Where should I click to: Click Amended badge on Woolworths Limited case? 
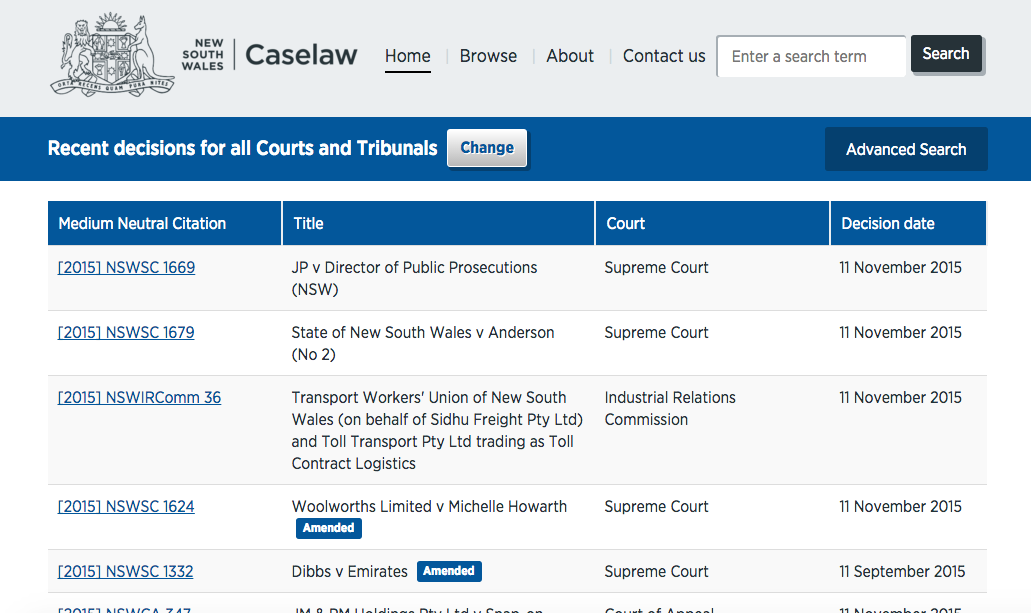(328, 528)
